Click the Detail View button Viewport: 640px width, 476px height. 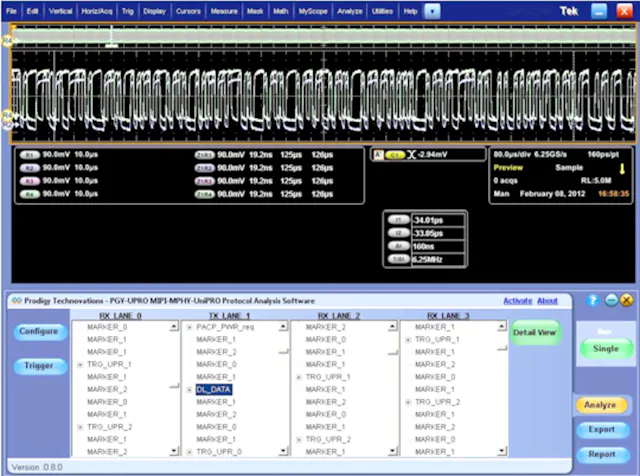point(536,333)
